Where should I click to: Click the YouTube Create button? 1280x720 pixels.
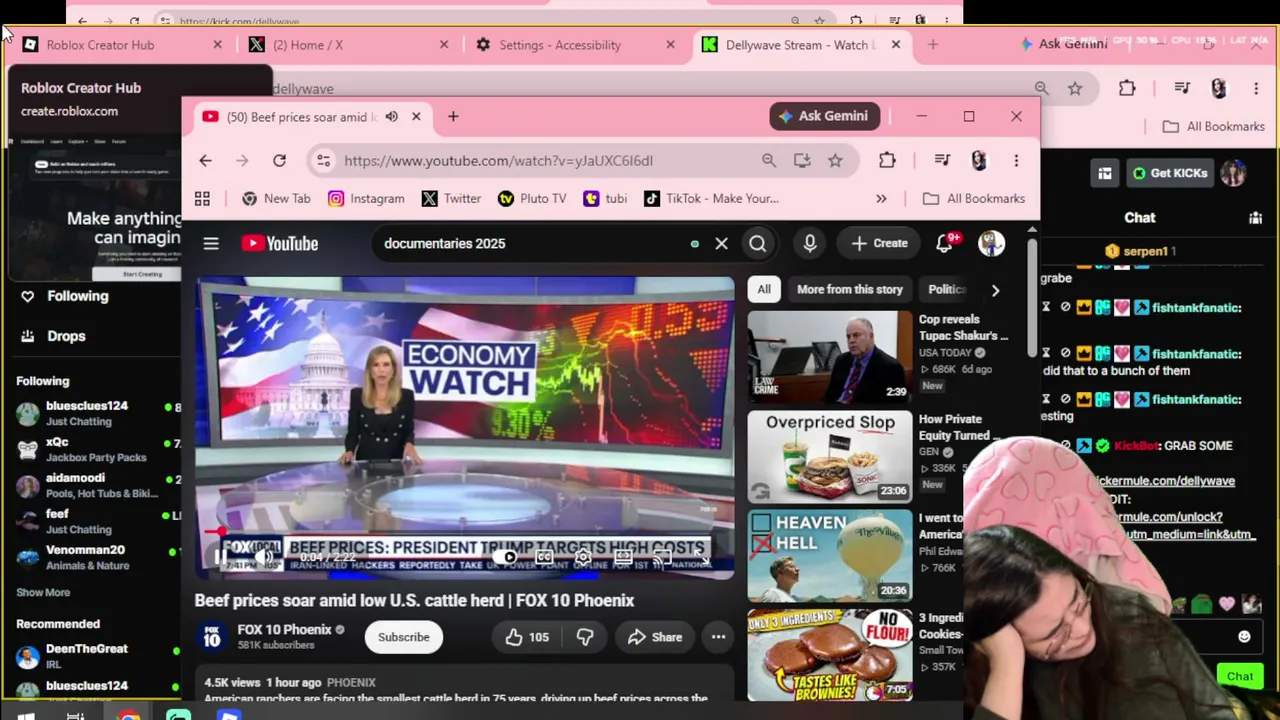pyautogui.click(x=880, y=243)
